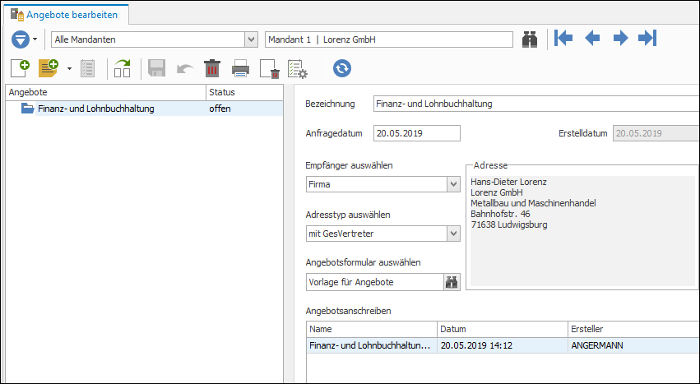700x384 pixels.
Task: Click the green arrow transfer icon
Action: (122, 68)
